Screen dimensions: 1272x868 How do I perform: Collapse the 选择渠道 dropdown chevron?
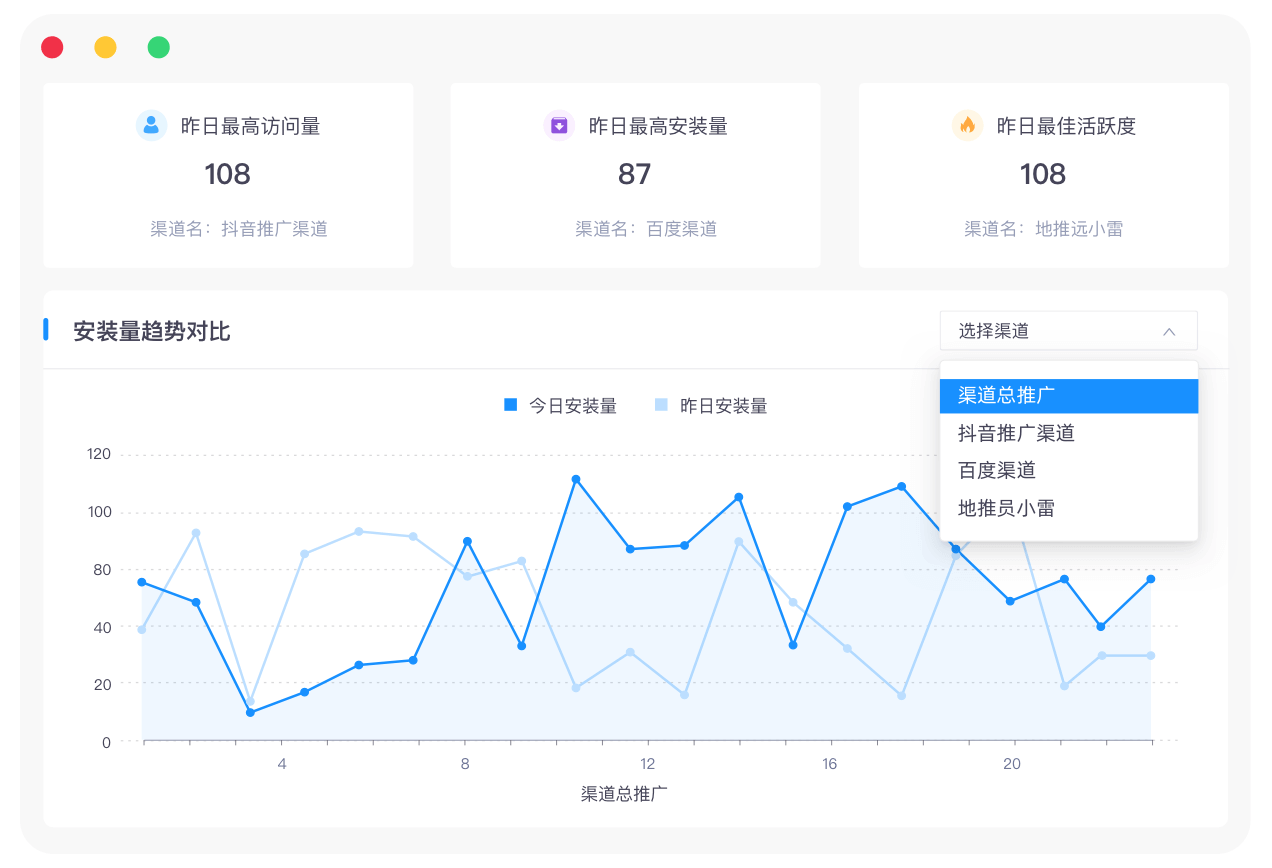pos(1168,331)
